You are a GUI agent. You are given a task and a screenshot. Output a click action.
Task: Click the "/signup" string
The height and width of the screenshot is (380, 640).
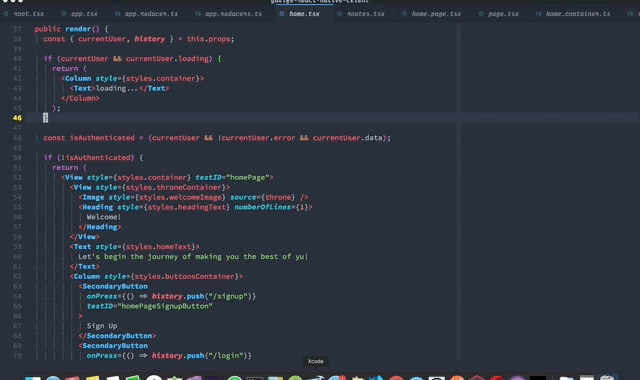click(x=229, y=296)
